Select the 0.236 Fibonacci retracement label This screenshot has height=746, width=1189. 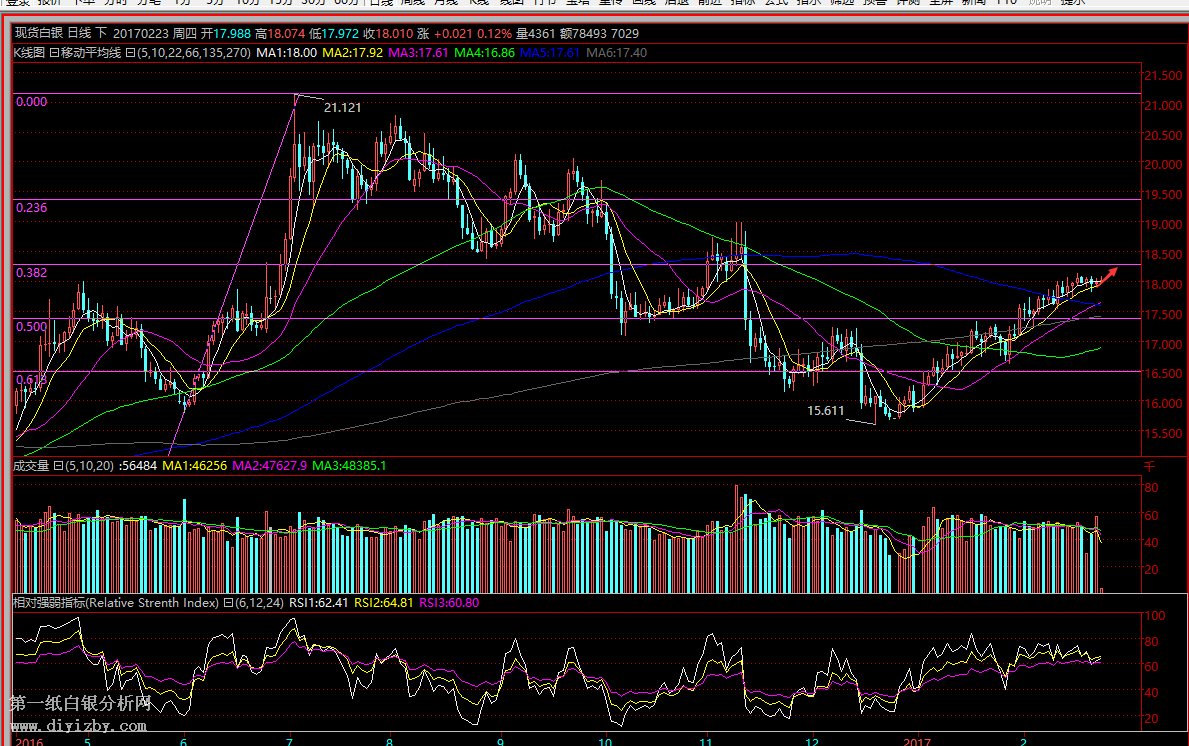(32, 207)
